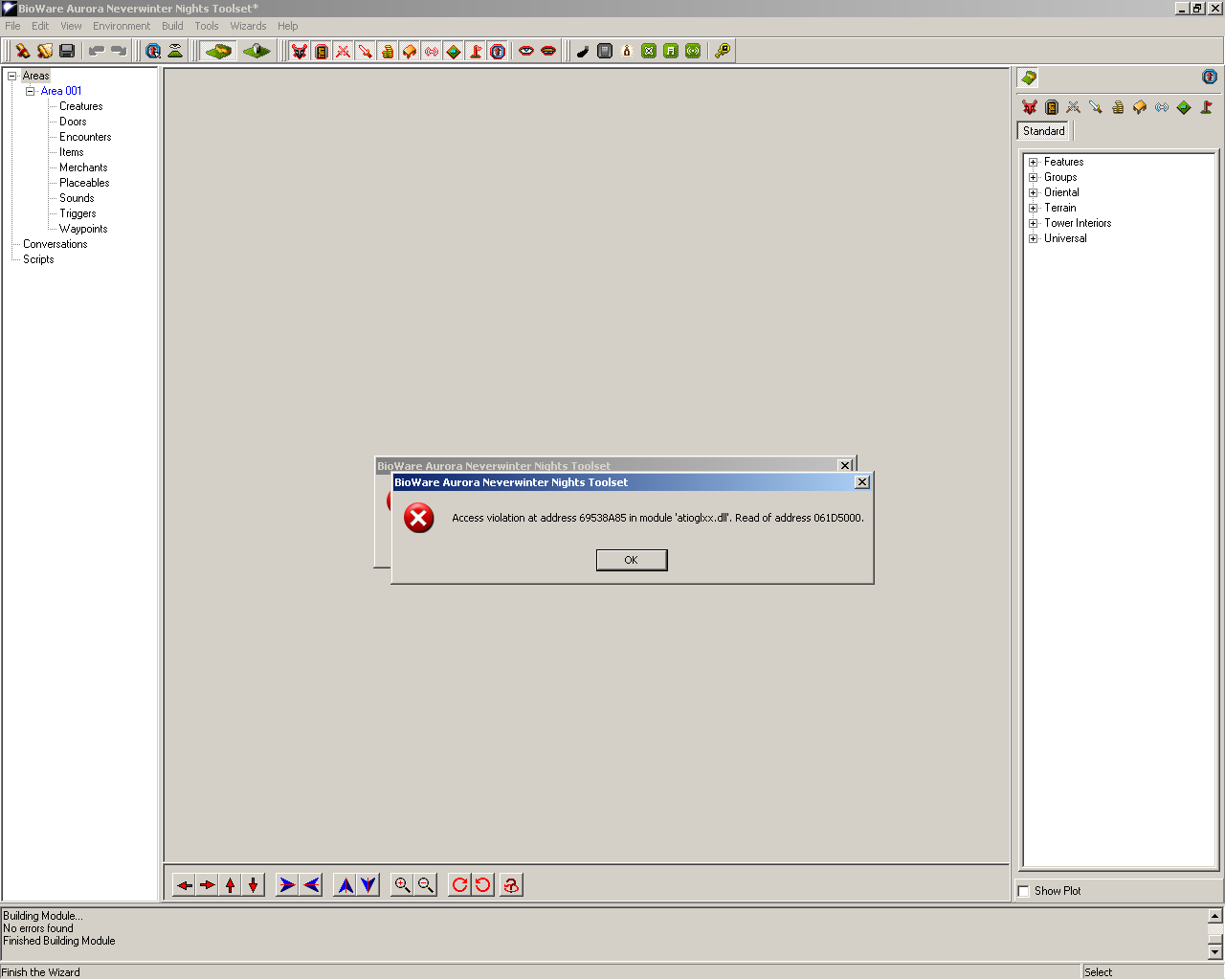This screenshot has width=1225, height=980.
Task: Click the red left arrow pan button
Action: (185, 885)
